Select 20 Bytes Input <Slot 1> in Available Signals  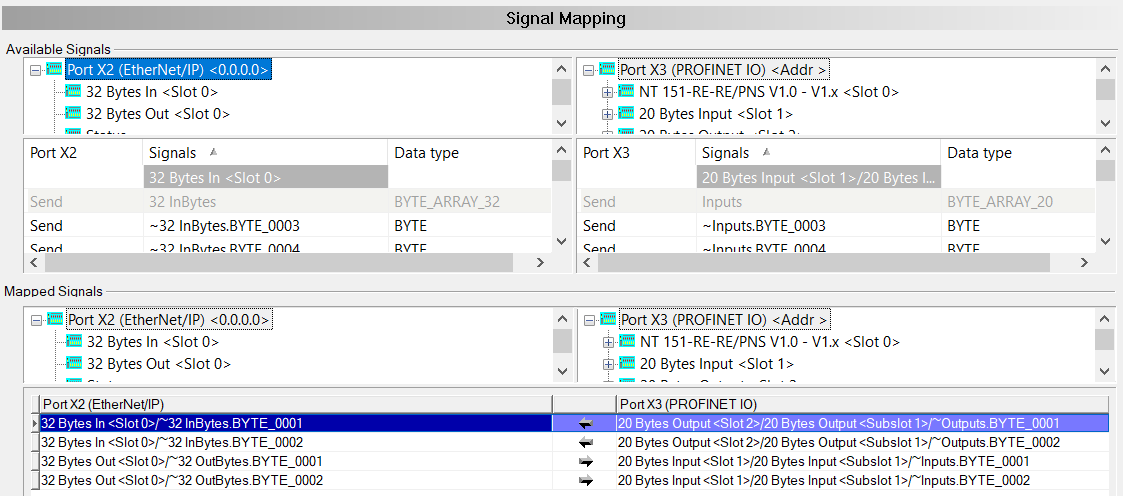(715, 113)
